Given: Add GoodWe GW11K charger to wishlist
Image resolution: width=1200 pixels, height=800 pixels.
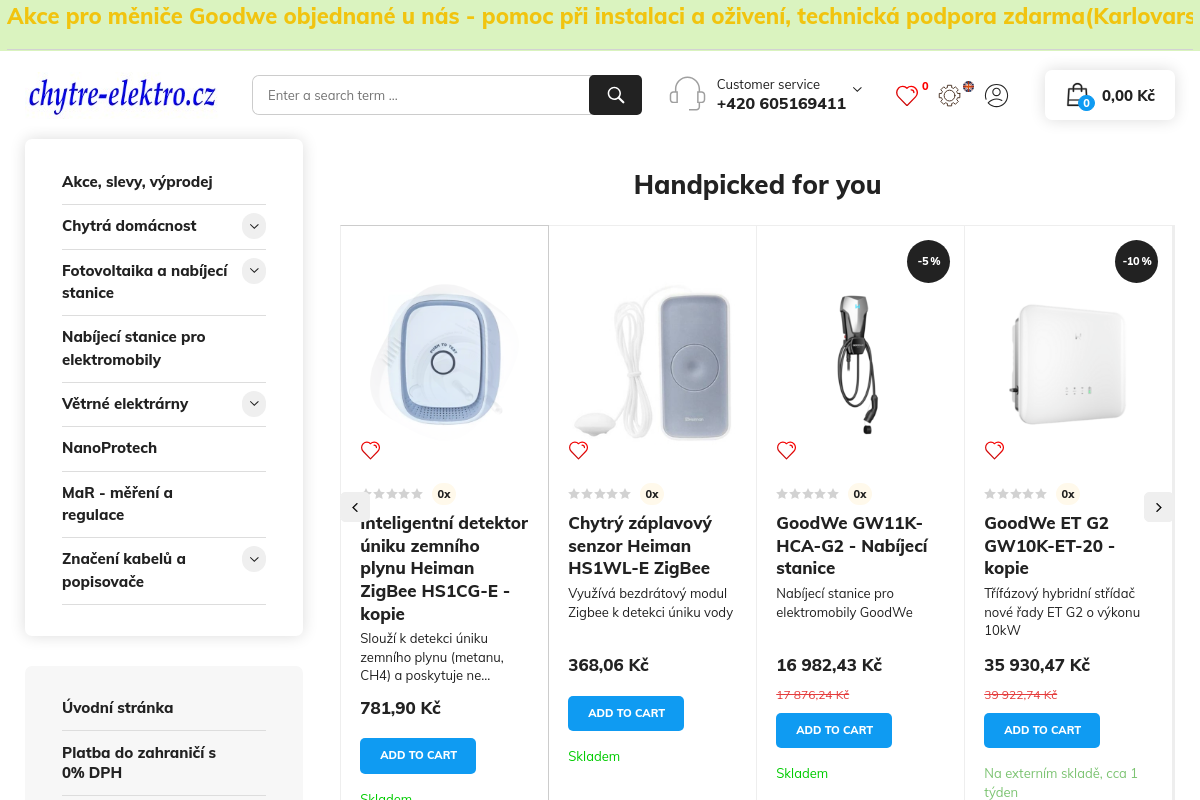Looking at the screenshot, I should (787, 450).
